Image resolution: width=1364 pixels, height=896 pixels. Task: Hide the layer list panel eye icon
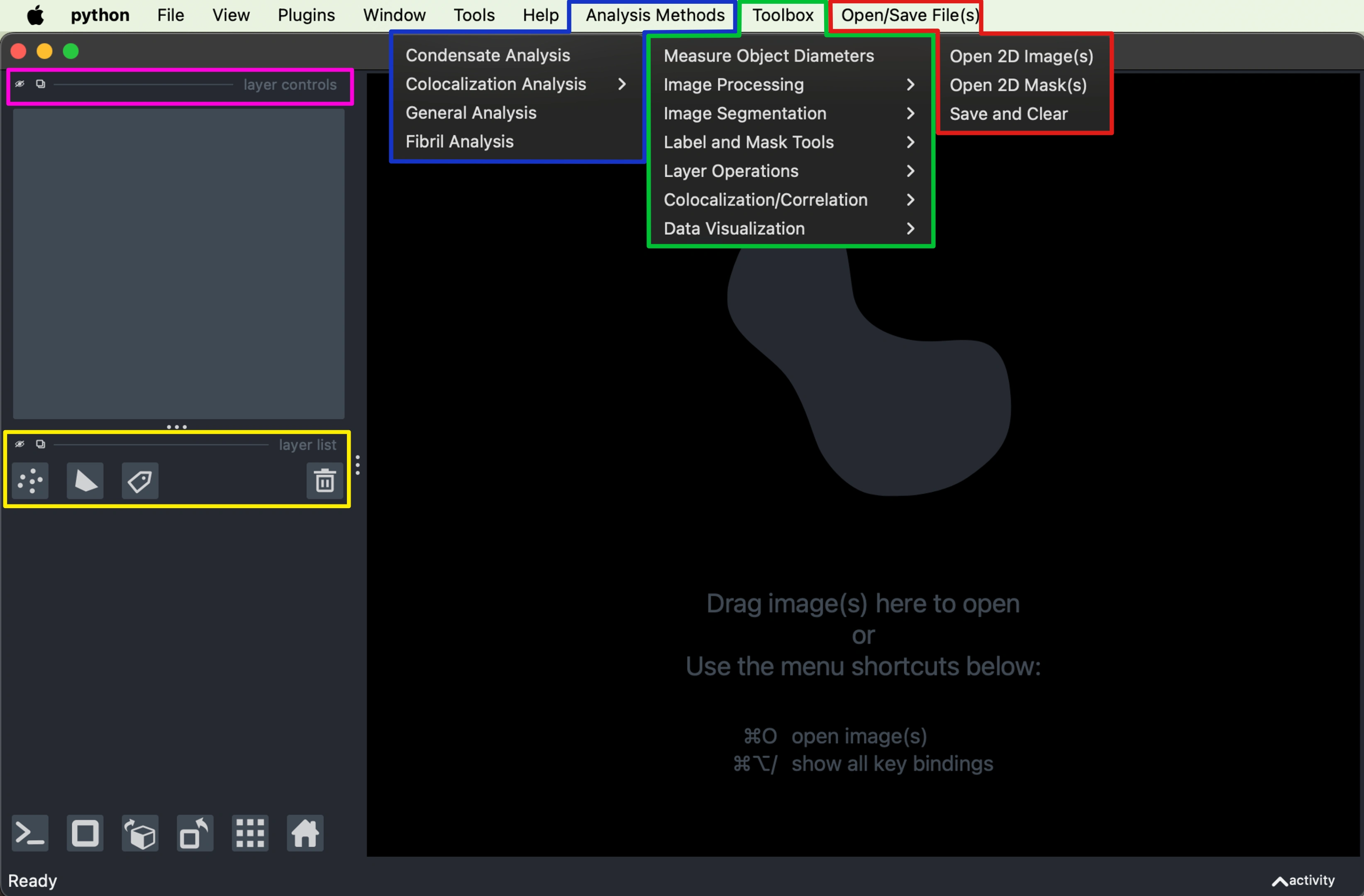click(x=20, y=444)
